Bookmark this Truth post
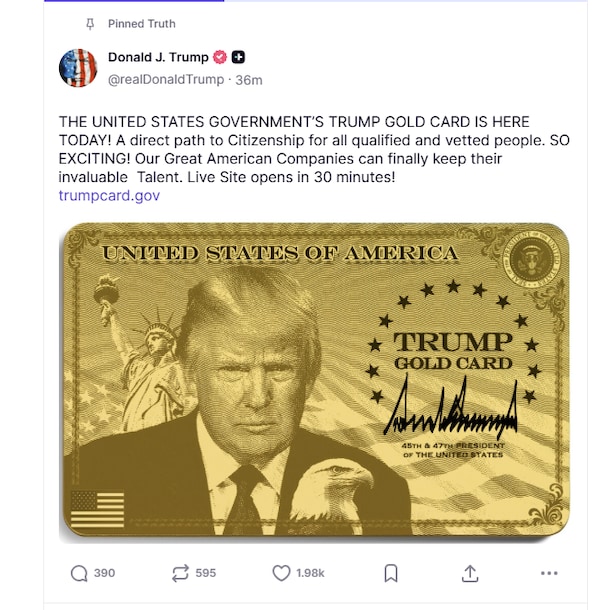 click(x=391, y=573)
